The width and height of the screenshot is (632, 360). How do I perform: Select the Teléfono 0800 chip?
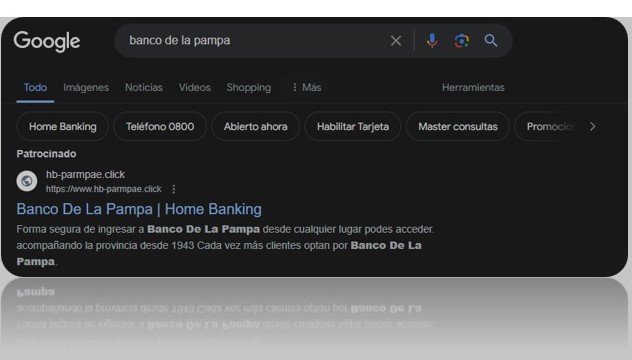click(160, 127)
